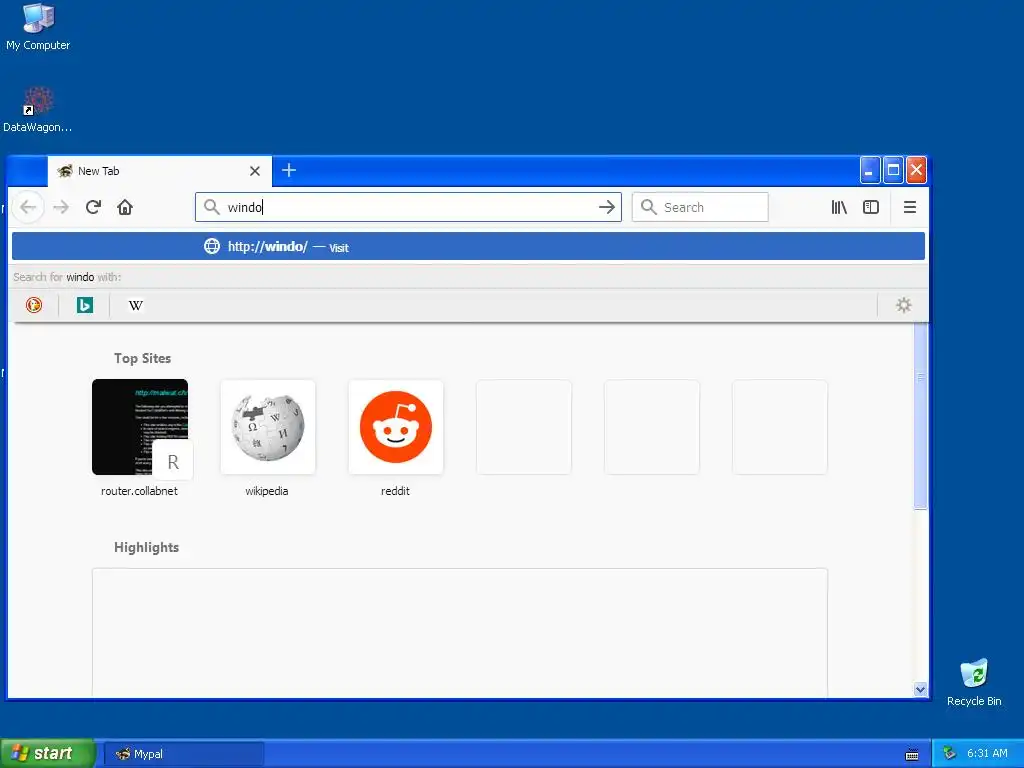
Task: Open the wikipedia top site tile
Action: (268, 427)
